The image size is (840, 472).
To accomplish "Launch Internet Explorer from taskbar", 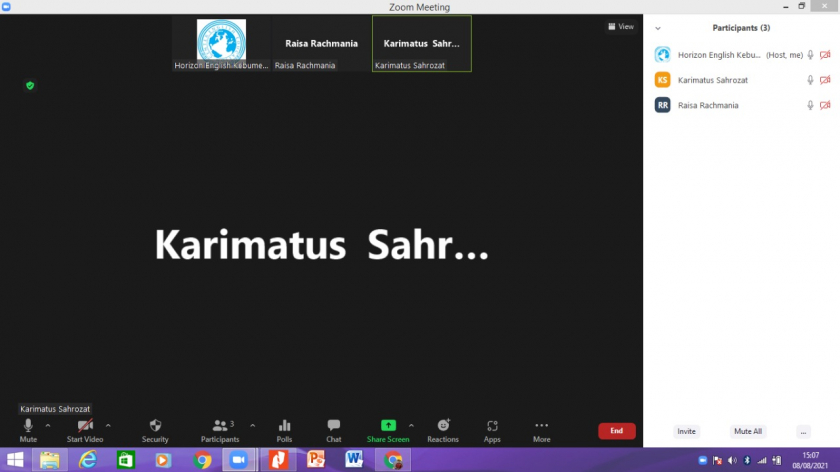I will (88, 460).
